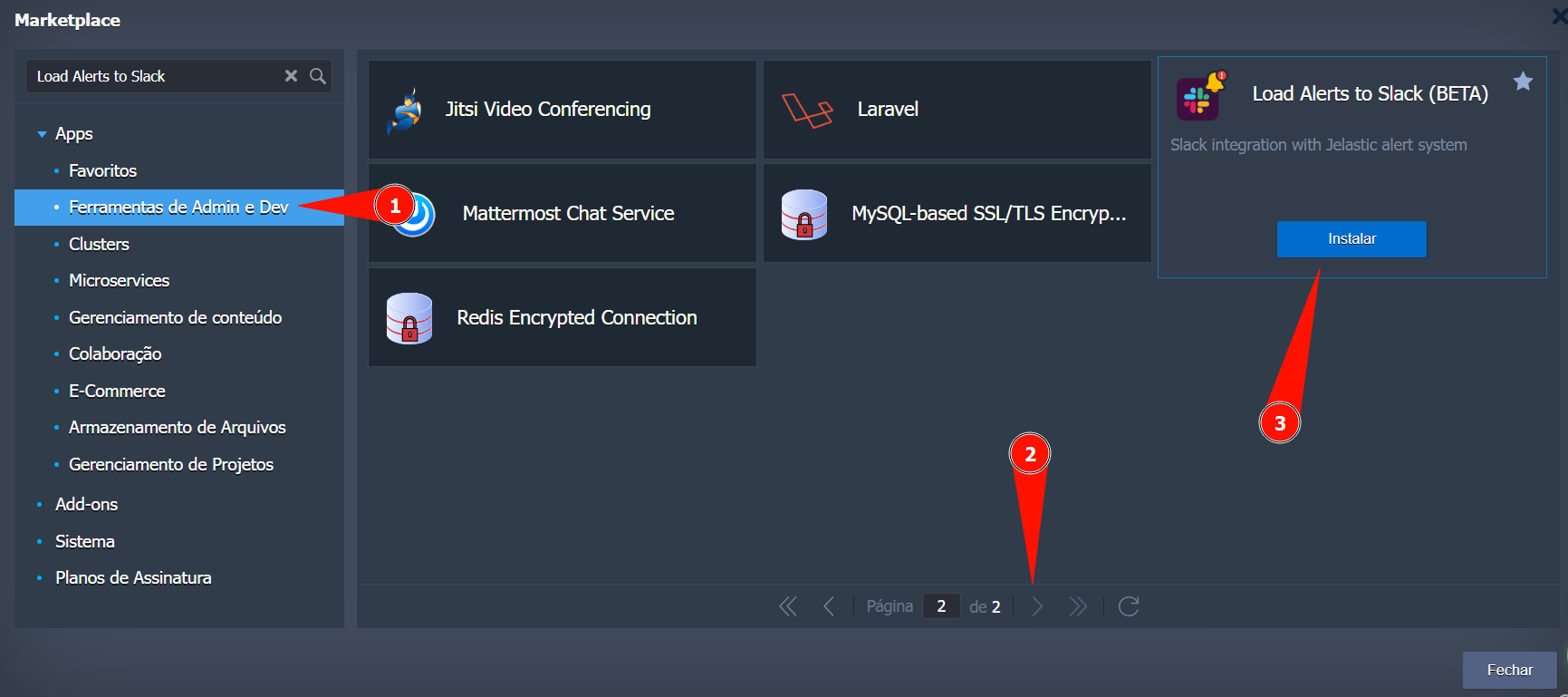Click the page number input field
The width and height of the screenshot is (1568, 697).
pyautogui.click(x=941, y=606)
